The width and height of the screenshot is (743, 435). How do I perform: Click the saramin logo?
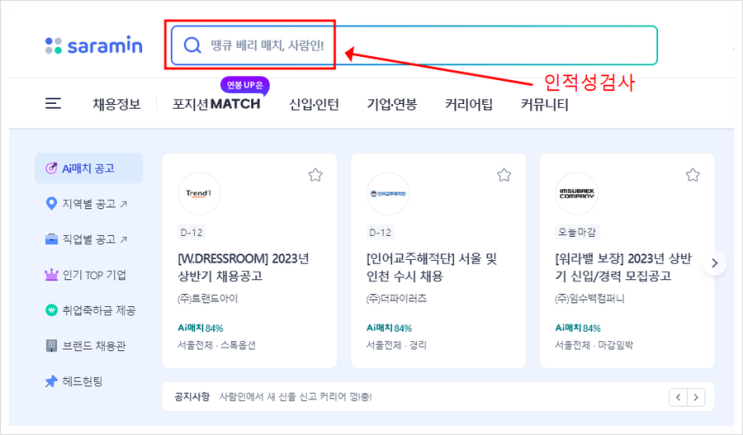tap(94, 45)
